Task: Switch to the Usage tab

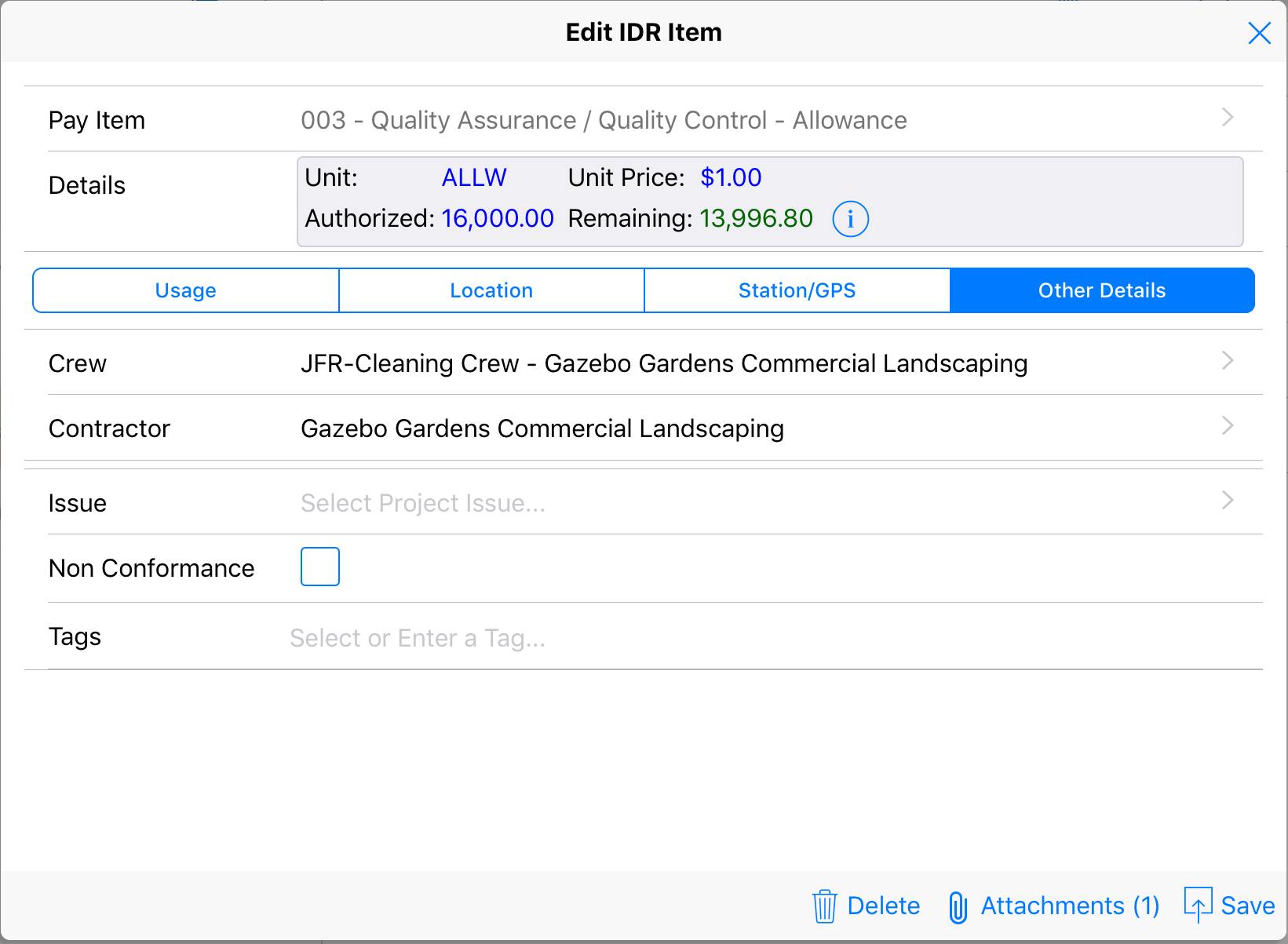Action: [x=186, y=290]
